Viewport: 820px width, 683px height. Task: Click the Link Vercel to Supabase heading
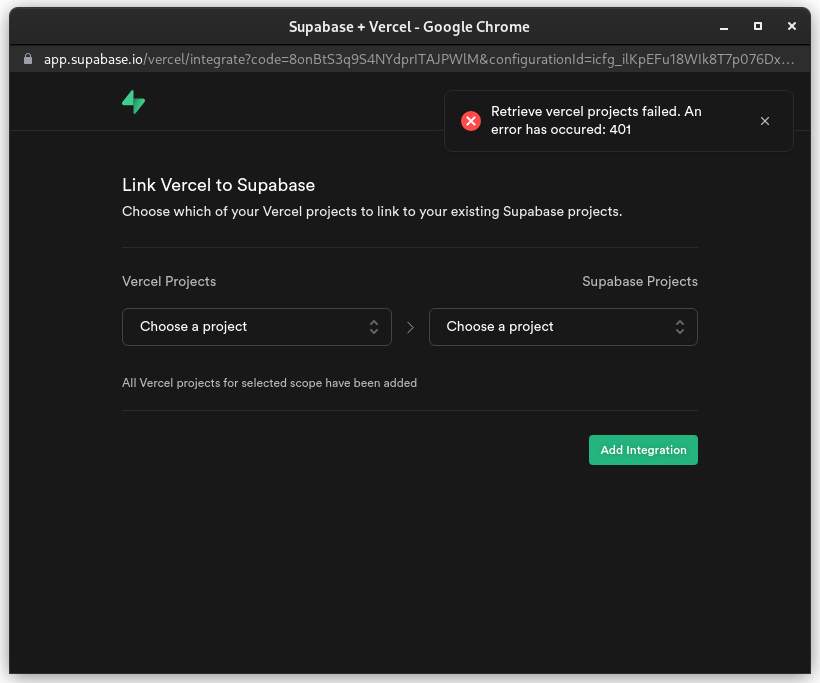tap(218, 186)
